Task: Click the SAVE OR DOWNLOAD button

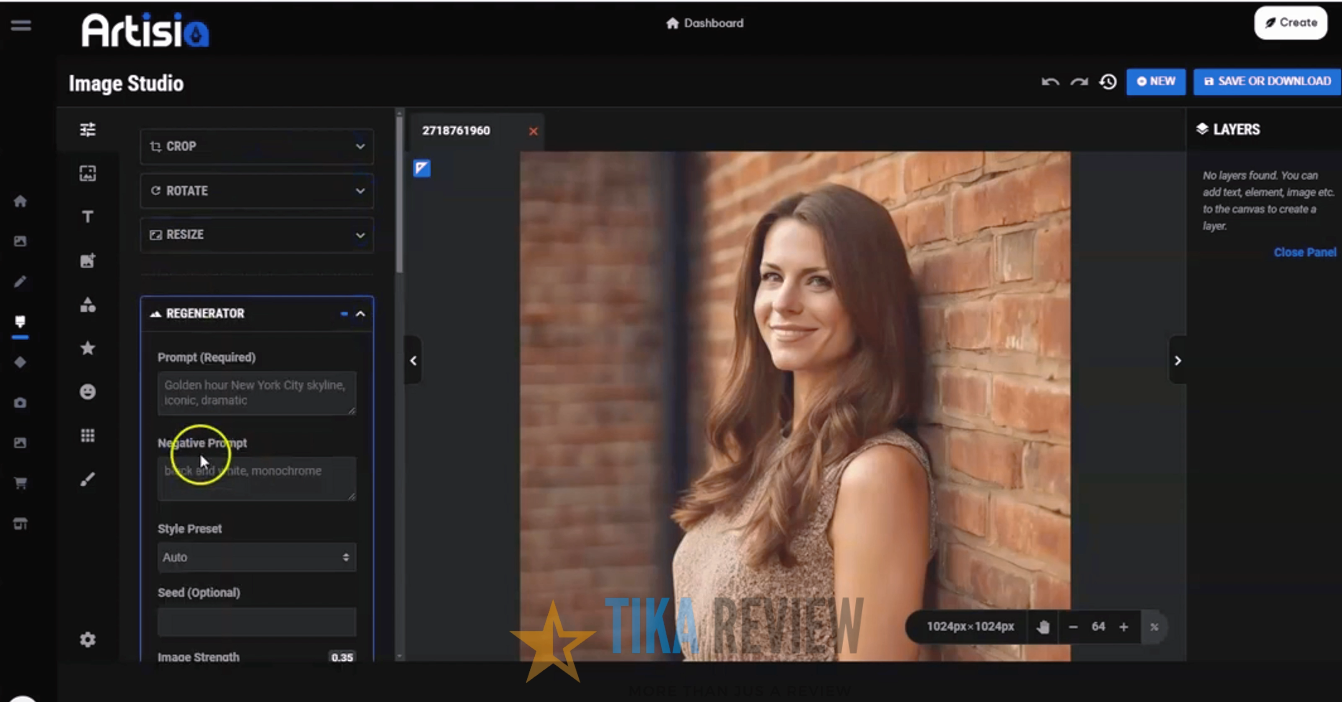Action: click(1267, 81)
